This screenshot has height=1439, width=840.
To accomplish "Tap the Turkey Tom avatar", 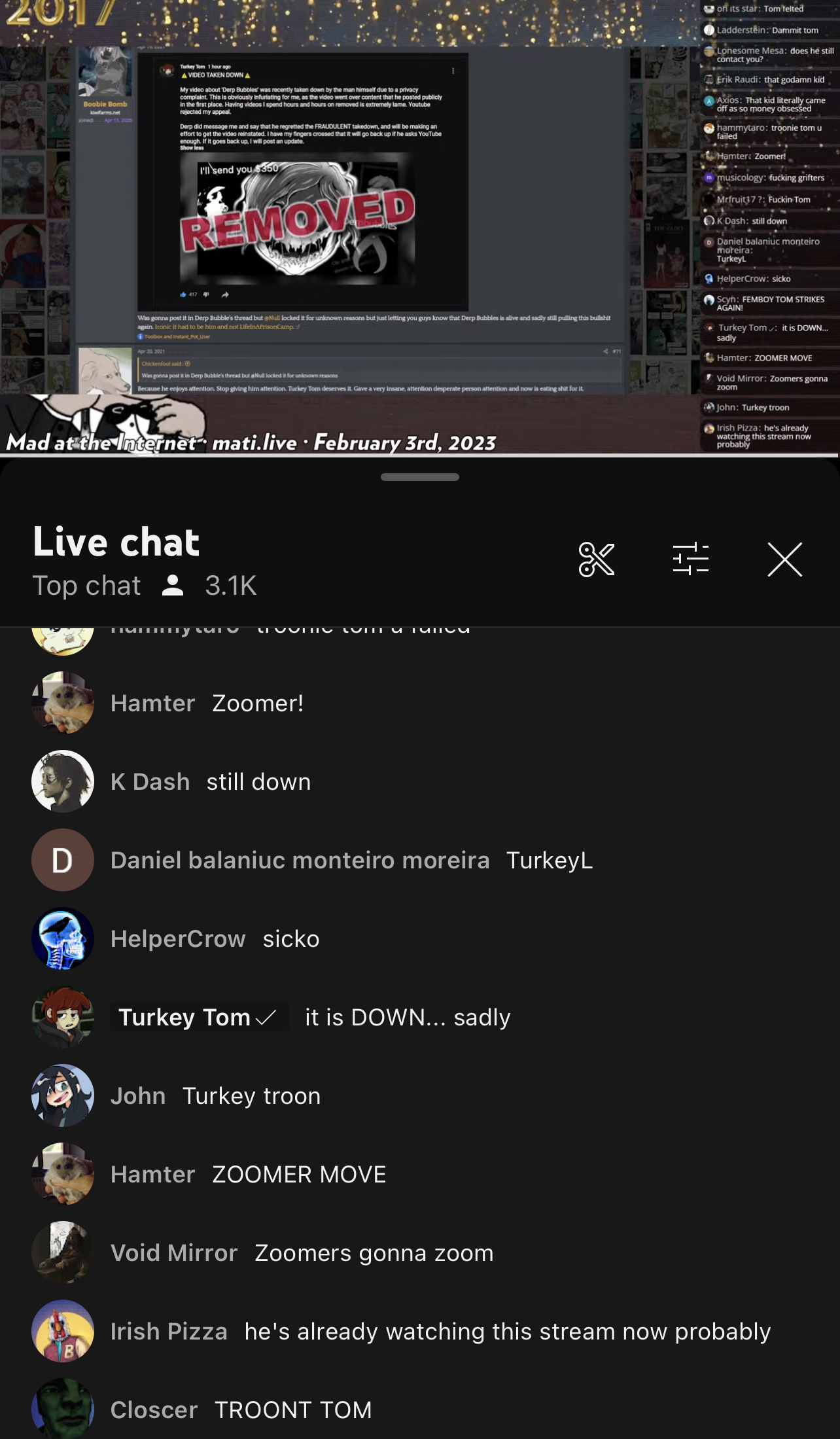I will [63, 1017].
